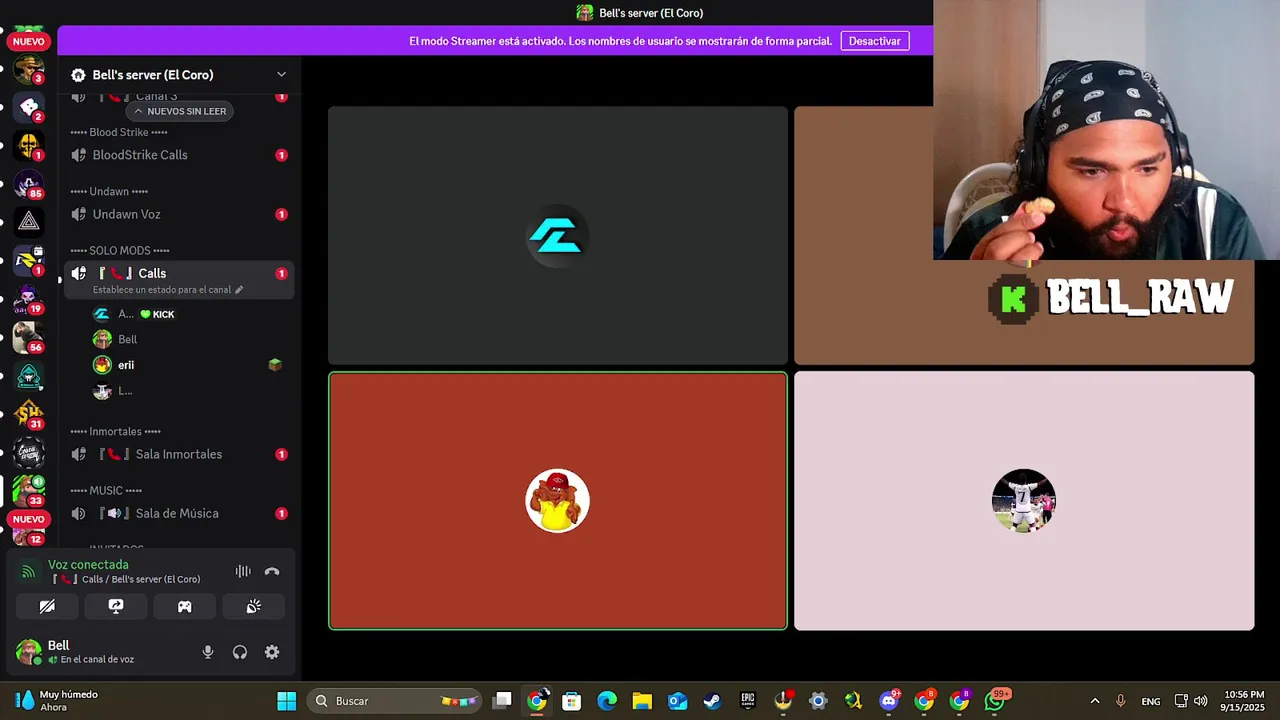Focus the pink tile with soccer player avatar
Image resolution: width=1280 pixels, height=720 pixels.
click(x=1024, y=501)
